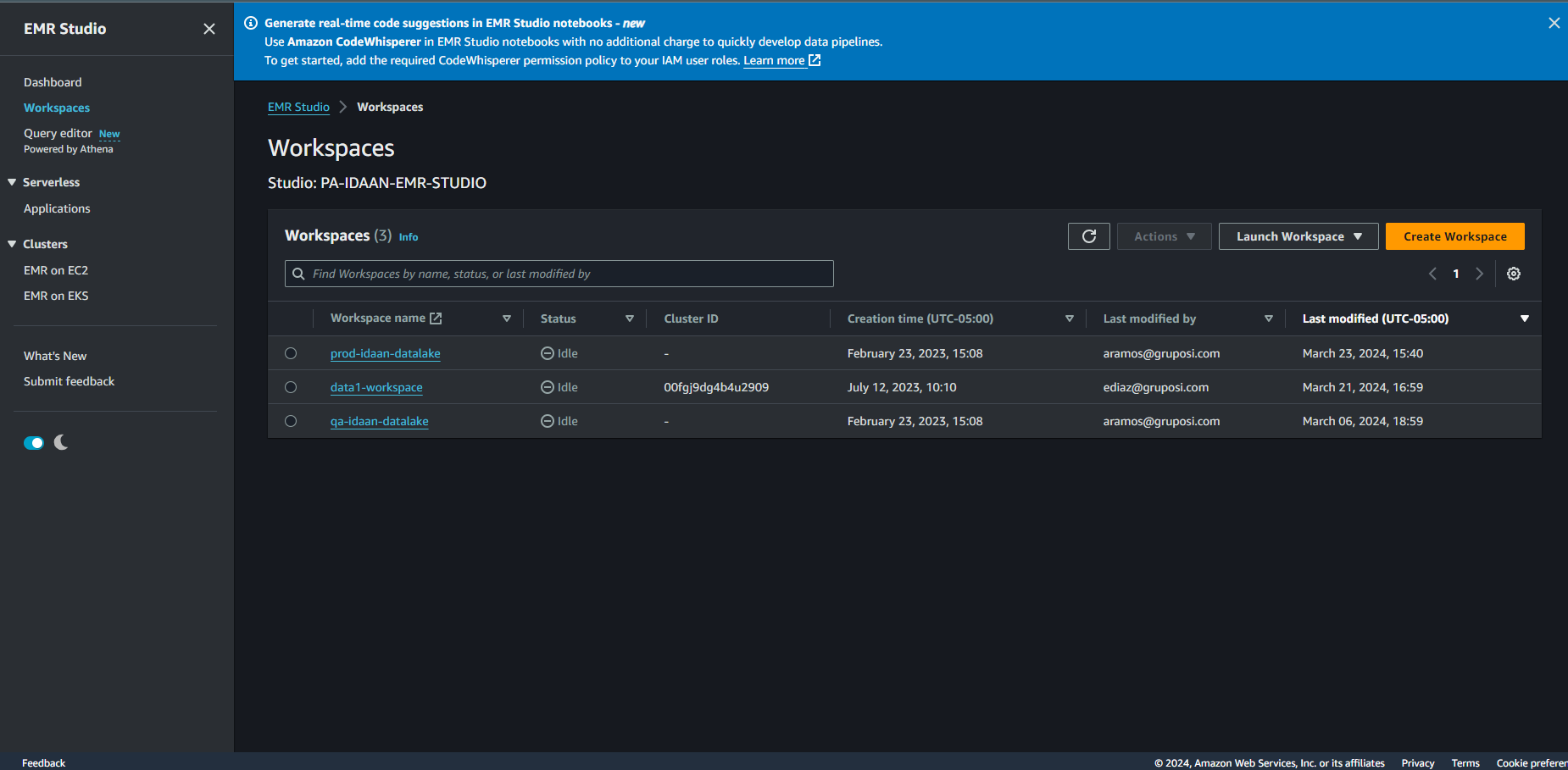This screenshot has height=770, width=1568.
Task: Open Query editor in sidebar
Action: [58, 133]
